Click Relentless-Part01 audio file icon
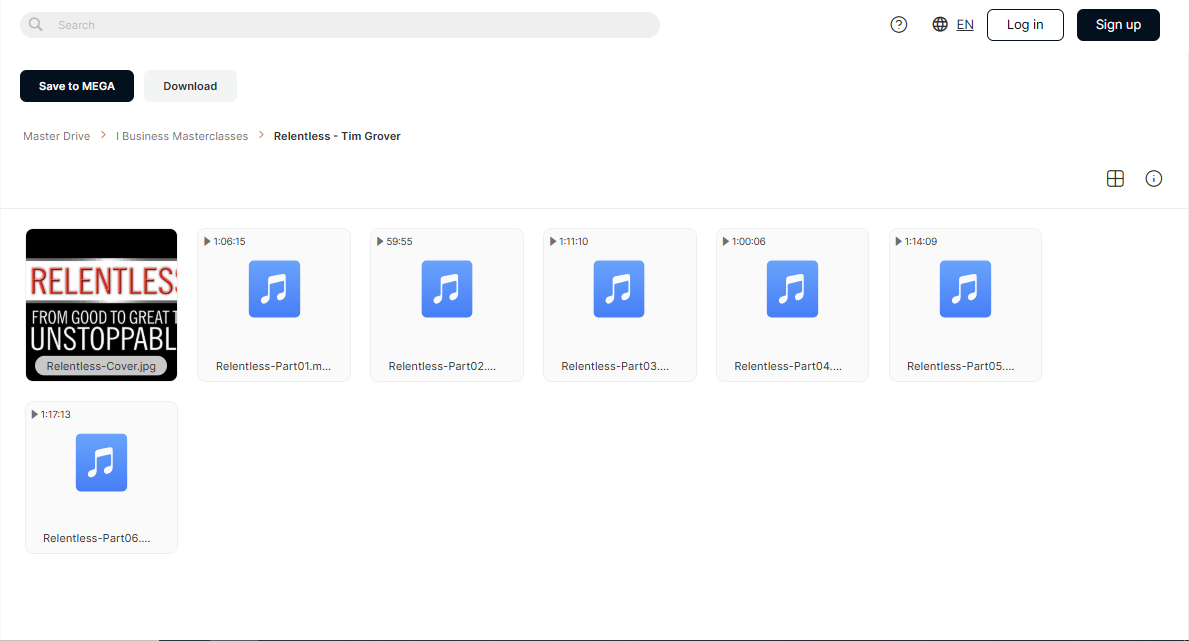Viewport: 1189px width, 641px height. coord(275,289)
